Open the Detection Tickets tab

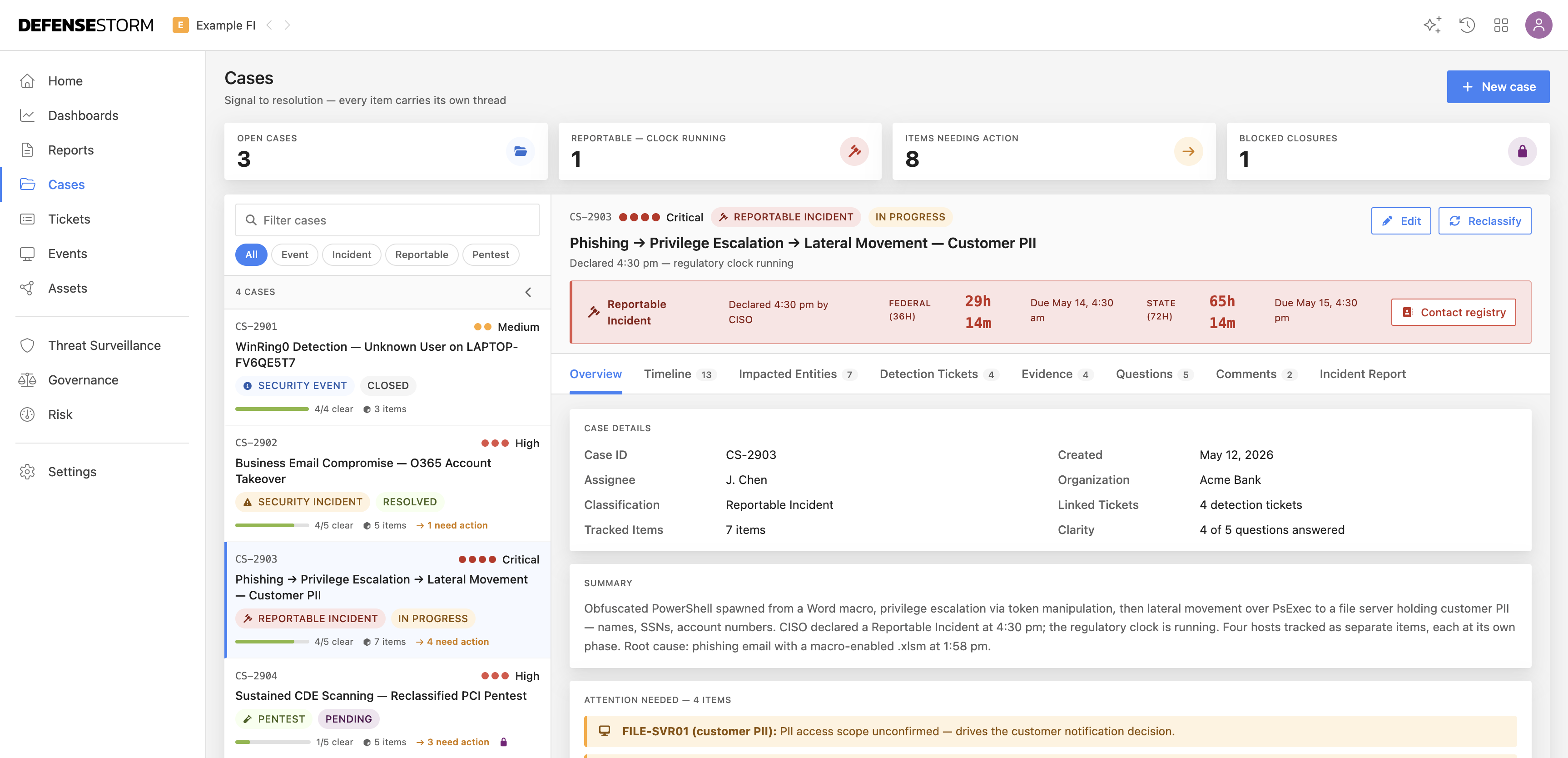click(x=939, y=374)
